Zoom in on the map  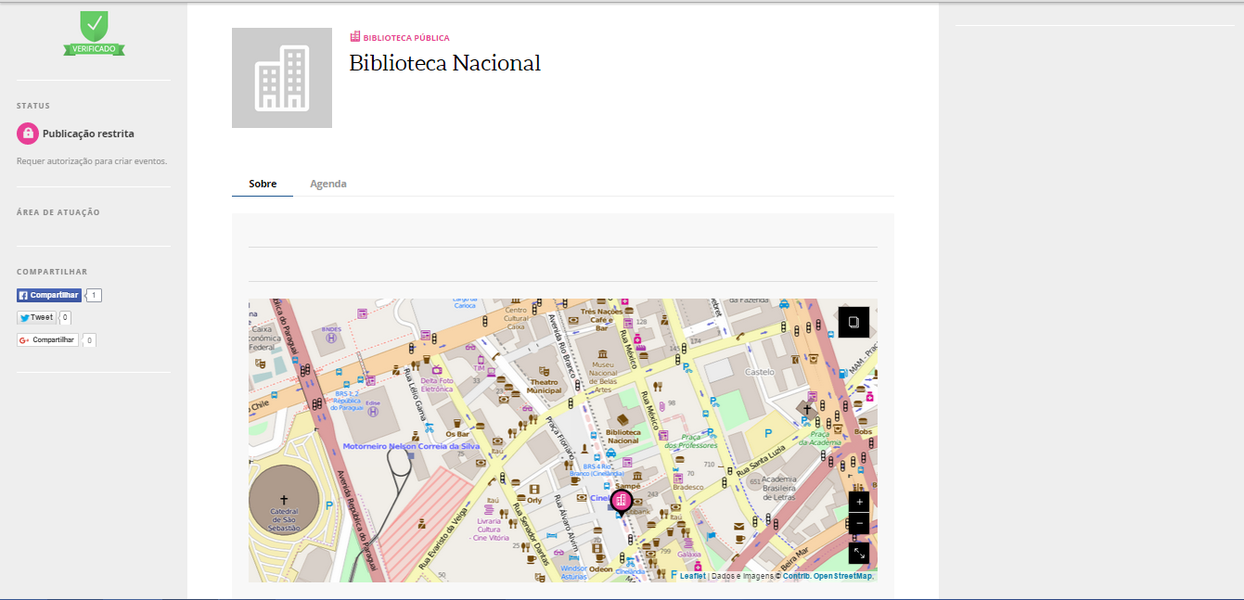(x=859, y=502)
